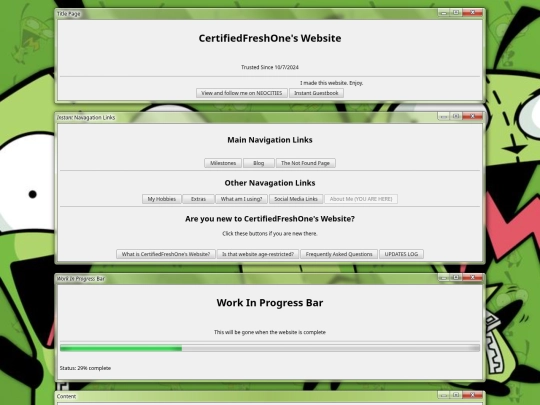
Task: Click the Trusted Since 10/7/2024 text
Action: coord(270,67)
